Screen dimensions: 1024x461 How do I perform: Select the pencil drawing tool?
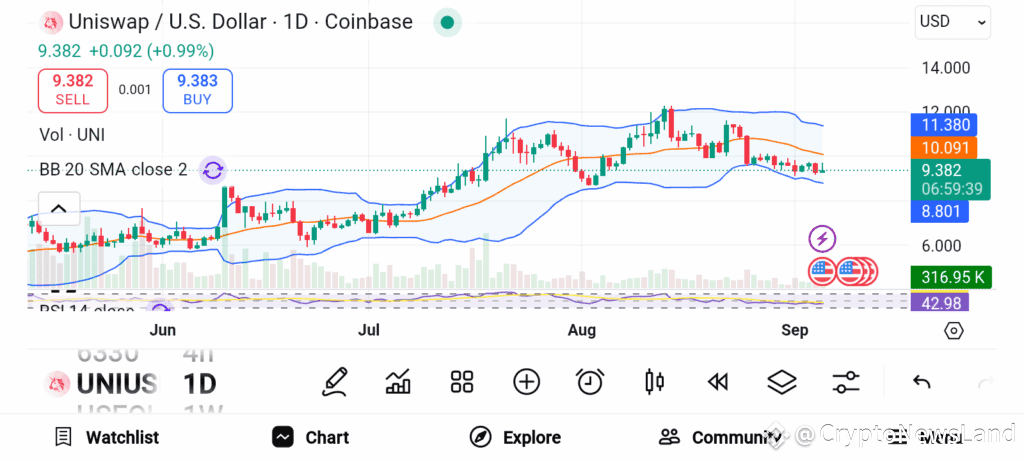[x=334, y=382]
